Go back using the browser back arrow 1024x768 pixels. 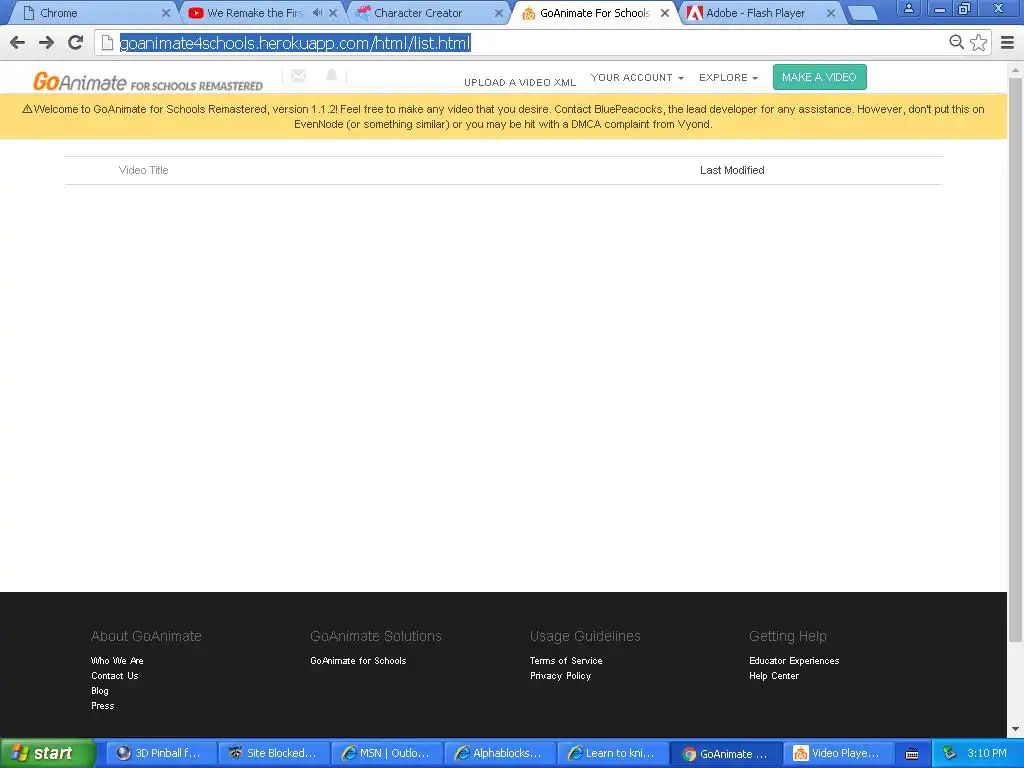coord(18,43)
